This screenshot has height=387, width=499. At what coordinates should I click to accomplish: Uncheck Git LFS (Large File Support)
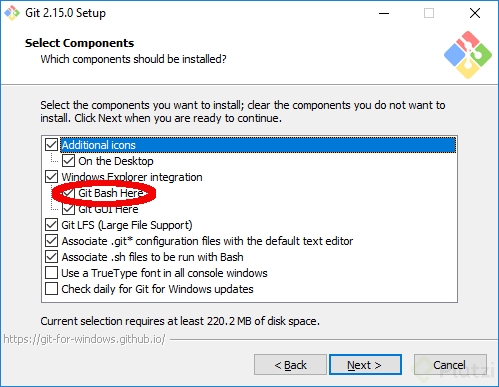pyautogui.click(x=51, y=225)
